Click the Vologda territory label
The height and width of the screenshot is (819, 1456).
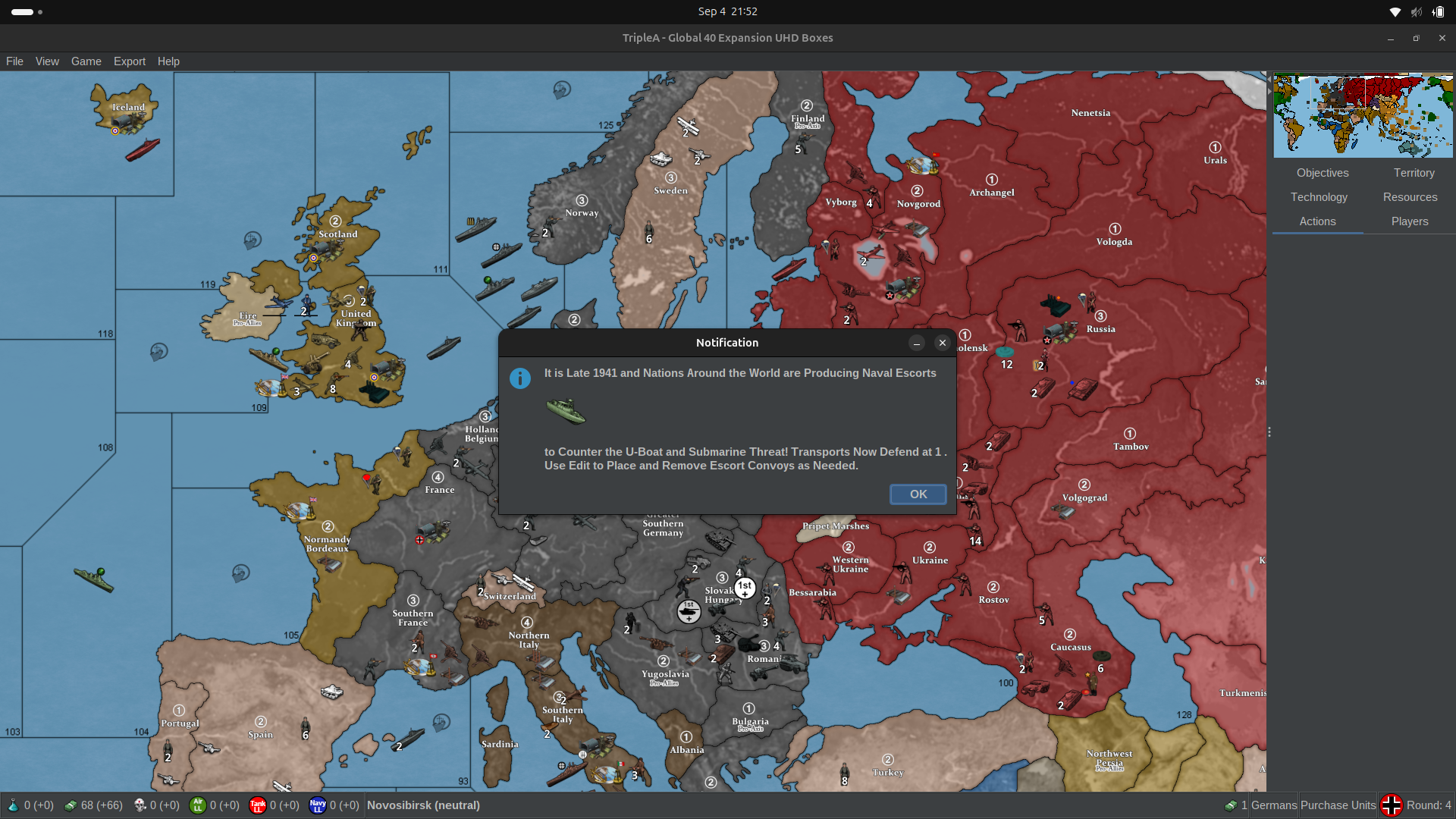tap(1114, 242)
